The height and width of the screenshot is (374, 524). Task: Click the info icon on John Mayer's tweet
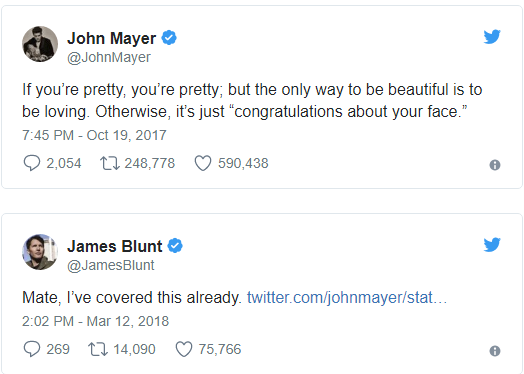click(x=495, y=165)
